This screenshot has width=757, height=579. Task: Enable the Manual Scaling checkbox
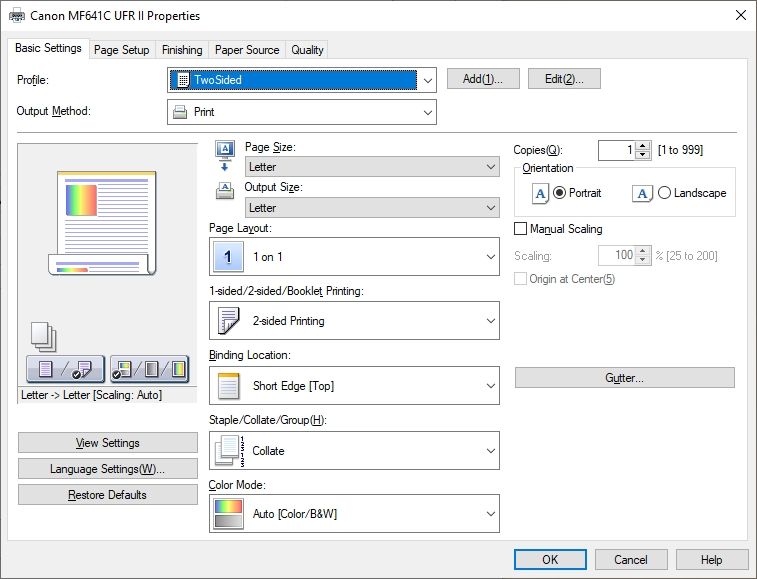(521, 229)
